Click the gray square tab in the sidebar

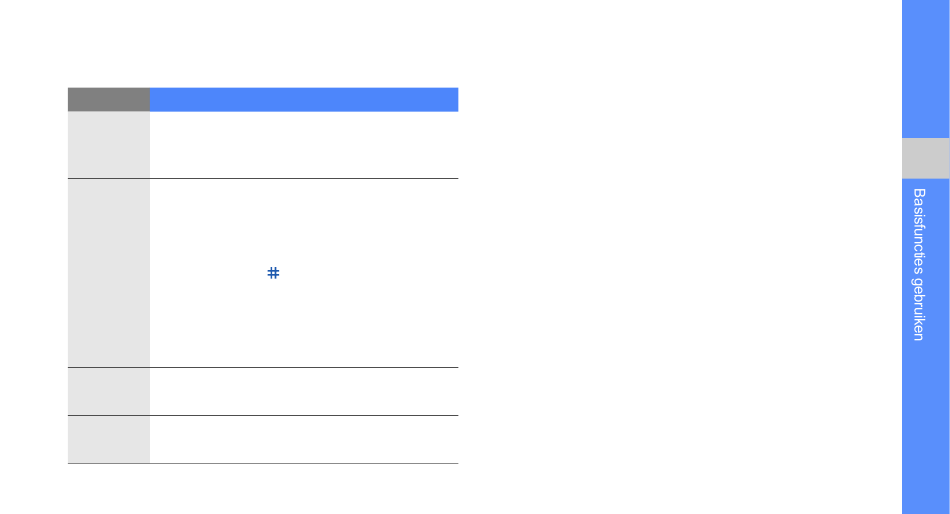[925, 157]
